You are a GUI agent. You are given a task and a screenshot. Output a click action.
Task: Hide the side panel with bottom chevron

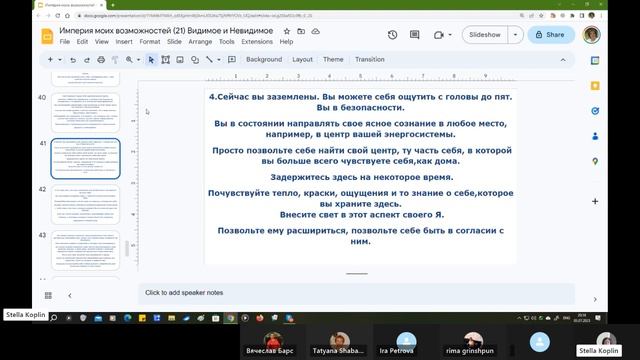point(595,299)
